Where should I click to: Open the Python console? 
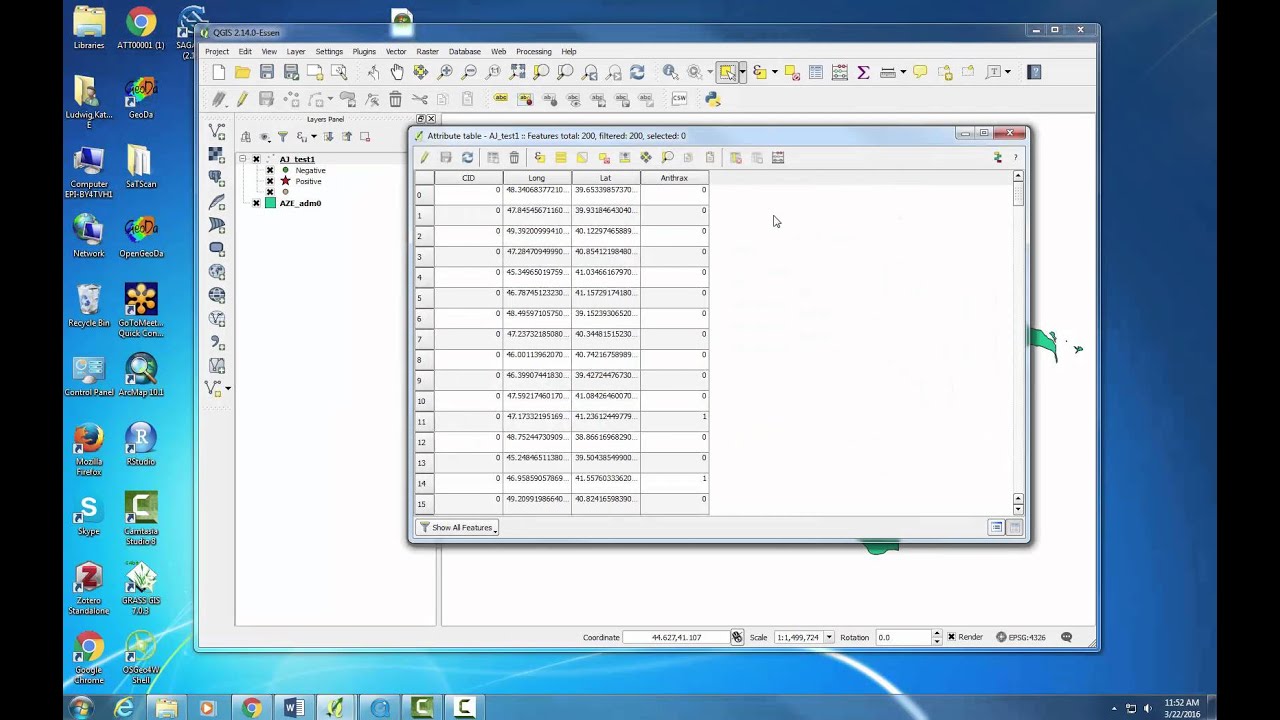click(712, 99)
